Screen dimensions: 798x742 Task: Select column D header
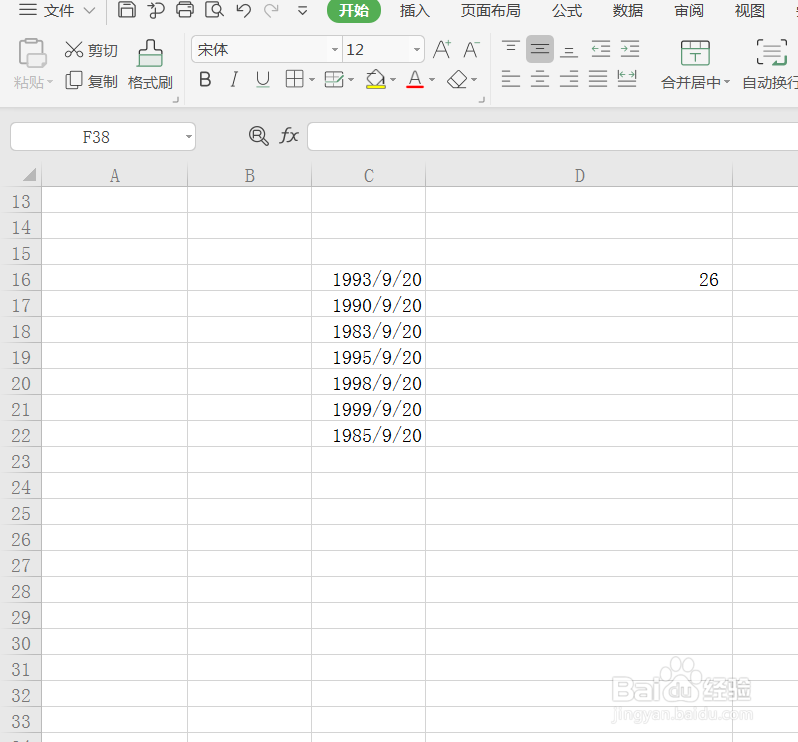pyautogui.click(x=579, y=175)
